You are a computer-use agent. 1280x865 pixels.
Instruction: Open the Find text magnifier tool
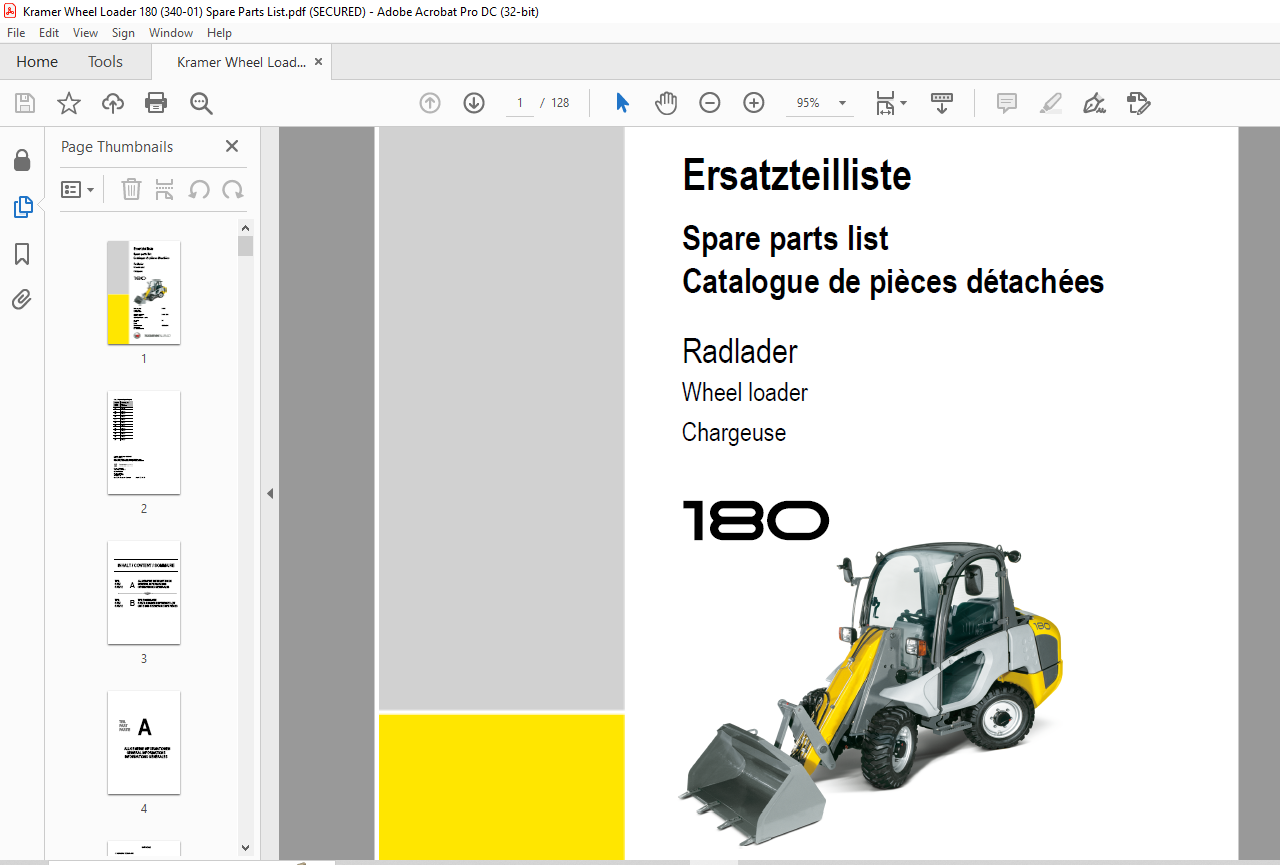coord(201,103)
